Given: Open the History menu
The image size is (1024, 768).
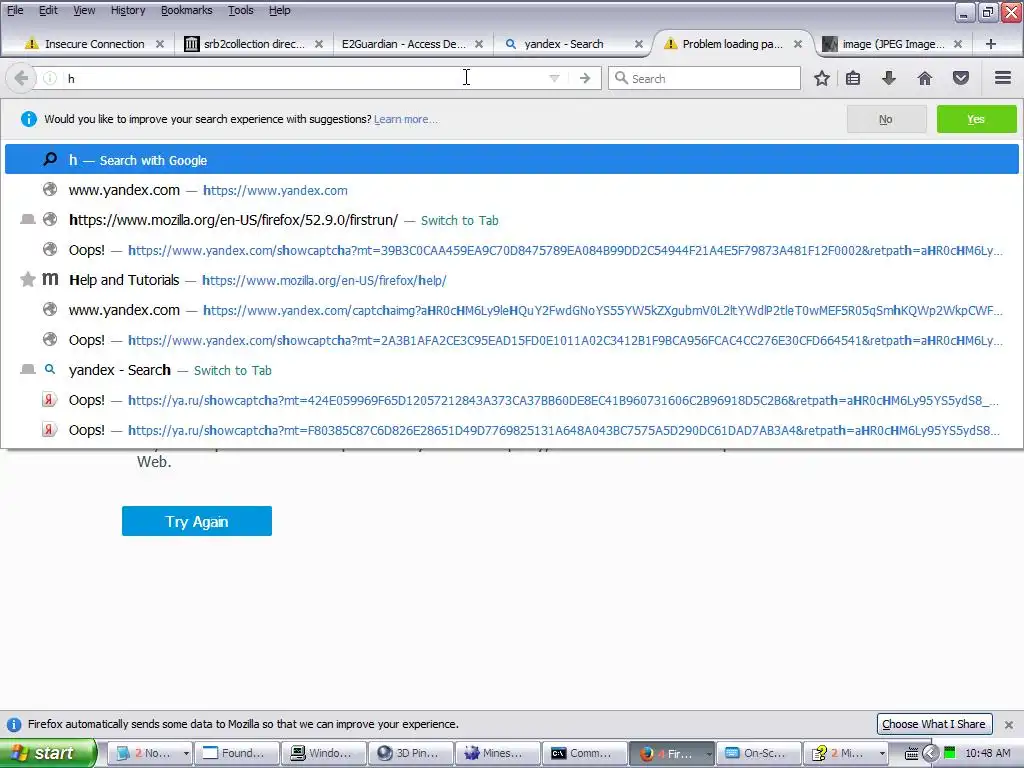Looking at the screenshot, I should pos(128,10).
